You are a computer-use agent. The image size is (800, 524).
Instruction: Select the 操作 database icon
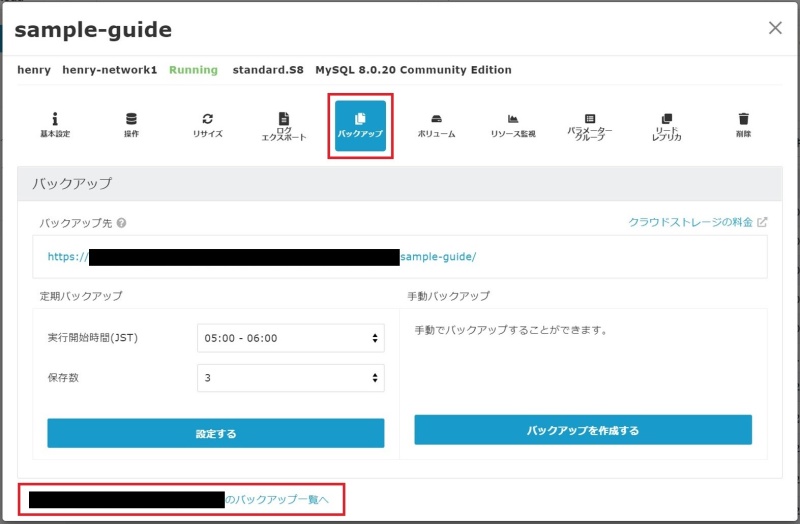[x=131, y=125]
